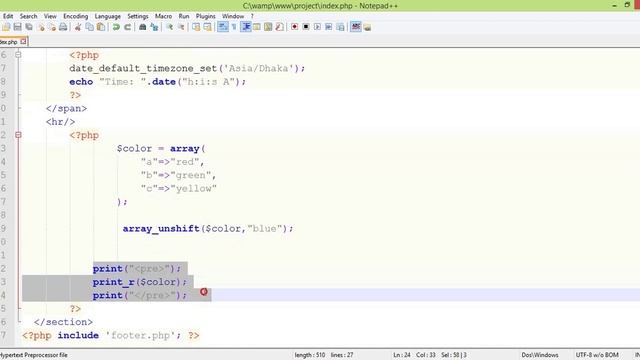This screenshot has width=640, height=360.
Task: Click the "b"=>"green" array entry
Action: point(178,175)
